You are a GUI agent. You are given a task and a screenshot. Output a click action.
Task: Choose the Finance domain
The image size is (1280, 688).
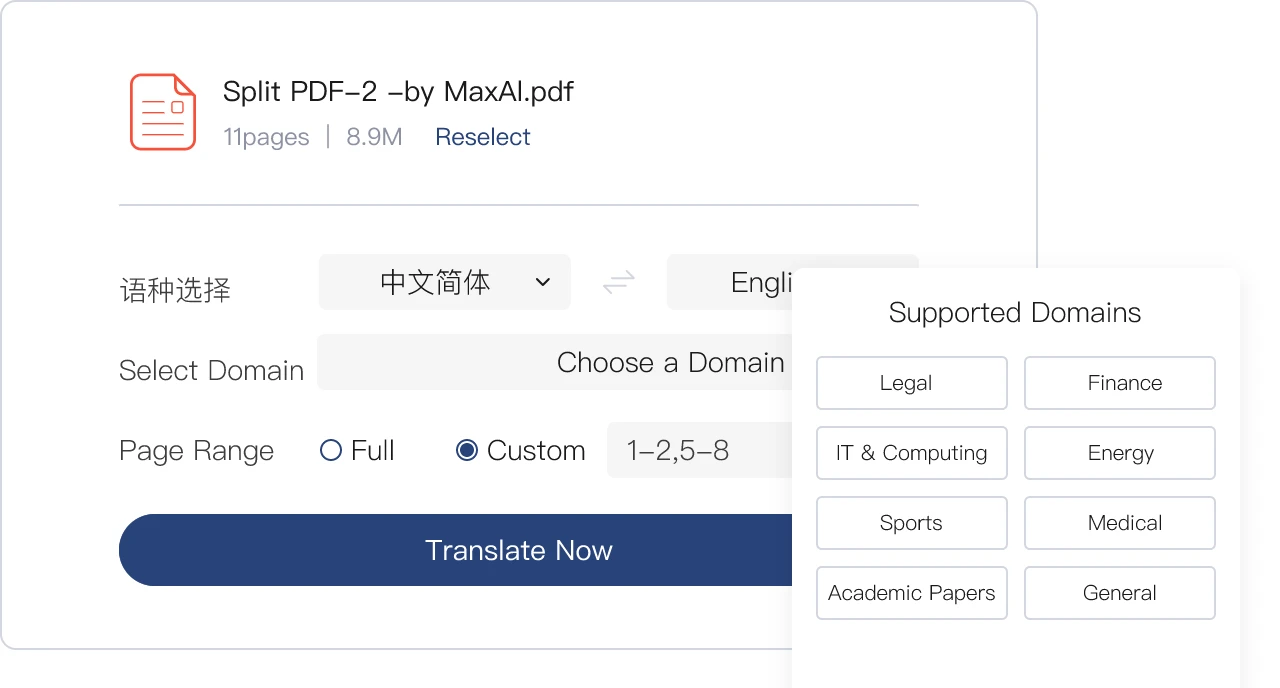(1120, 383)
